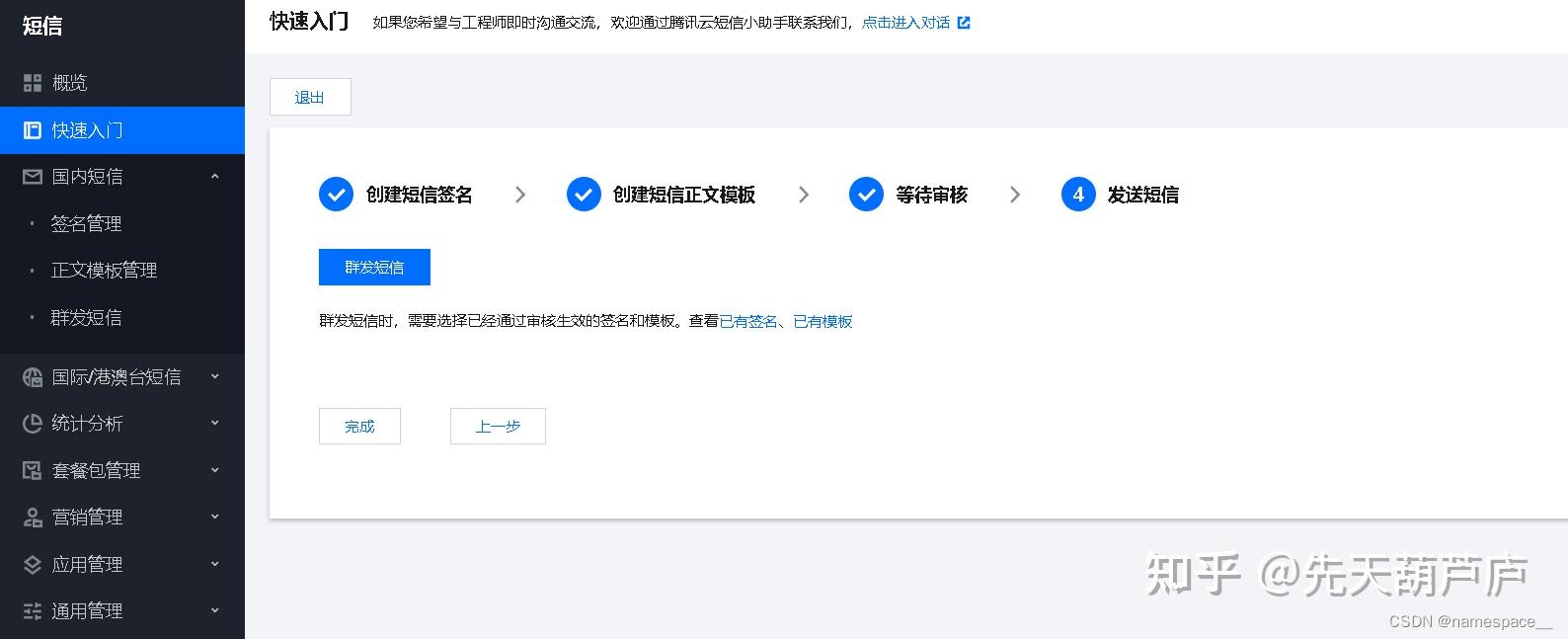Viewport: 1568px width, 639px height.
Task: Click the 通用管理 menu label
Action: [x=87, y=611]
